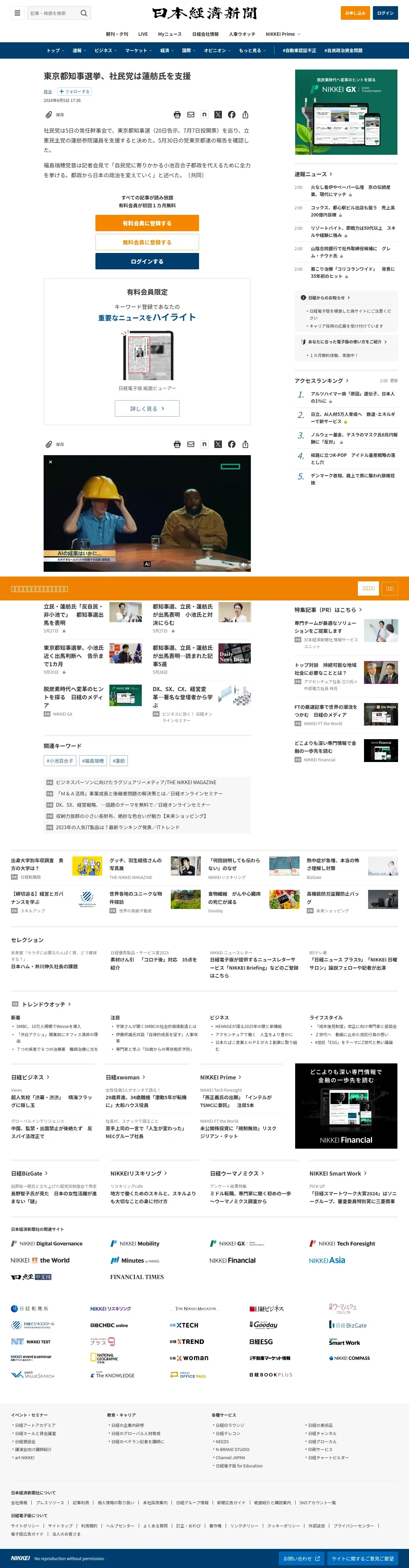The image size is (409, 1568).
Task: Expand the トップ navigation dropdown
Action: [x=55, y=50]
